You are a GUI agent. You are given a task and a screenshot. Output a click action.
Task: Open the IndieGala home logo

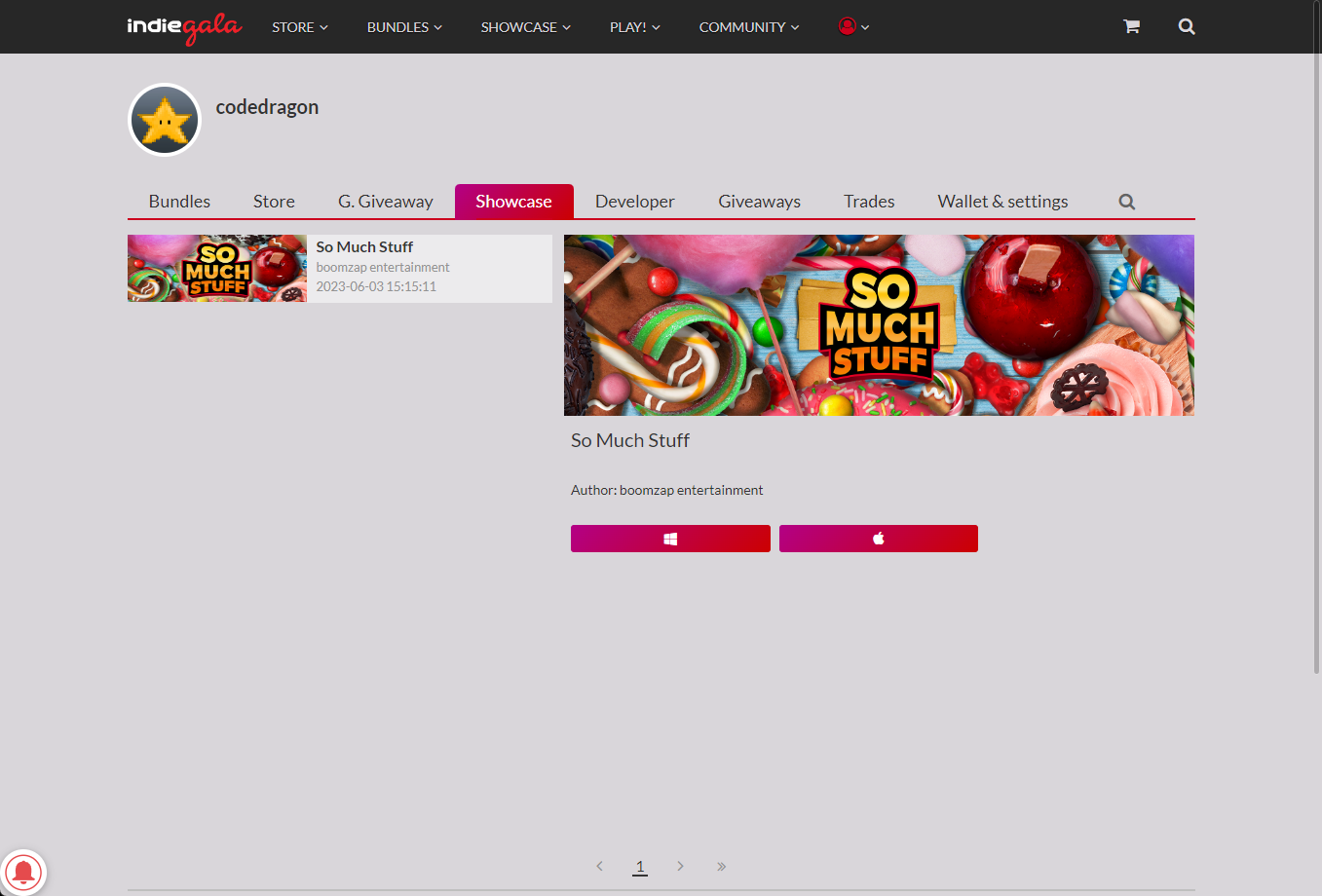pyautogui.click(x=184, y=27)
